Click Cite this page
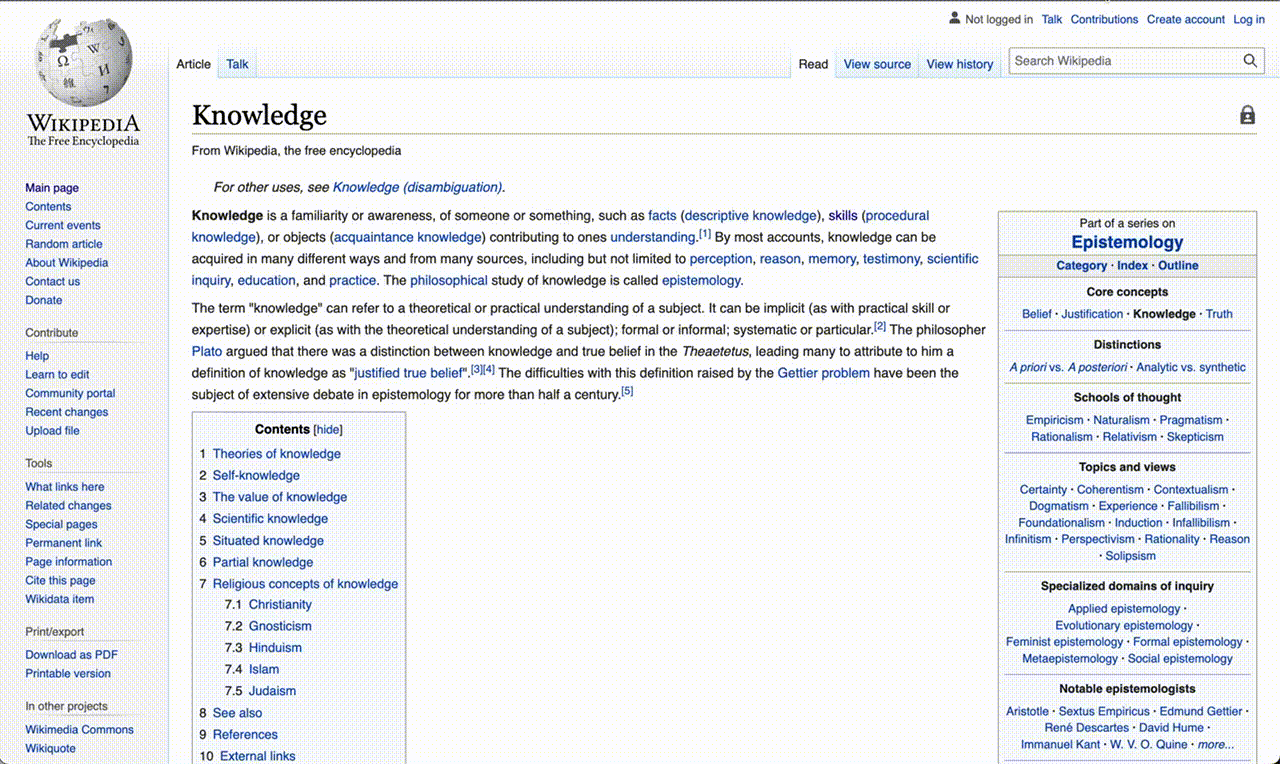The width and height of the screenshot is (1280, 764). point(60,580)
